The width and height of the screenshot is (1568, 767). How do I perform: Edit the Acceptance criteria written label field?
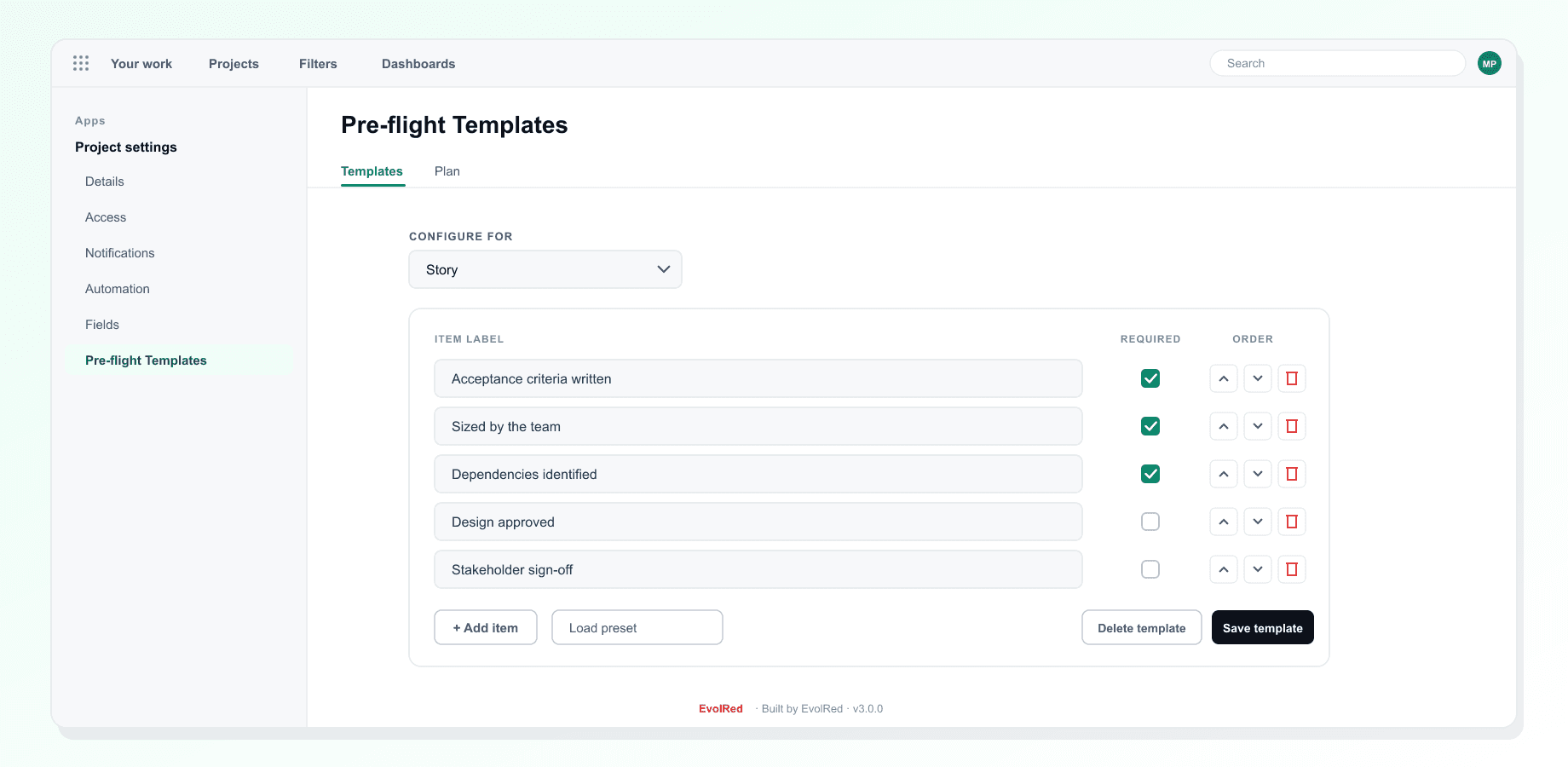coord(758,378)
